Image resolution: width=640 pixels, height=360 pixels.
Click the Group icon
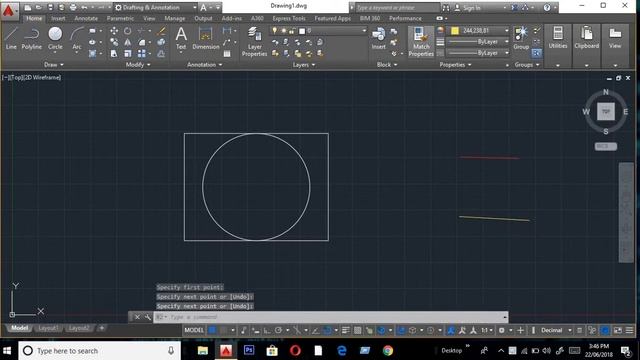point(521,39)
